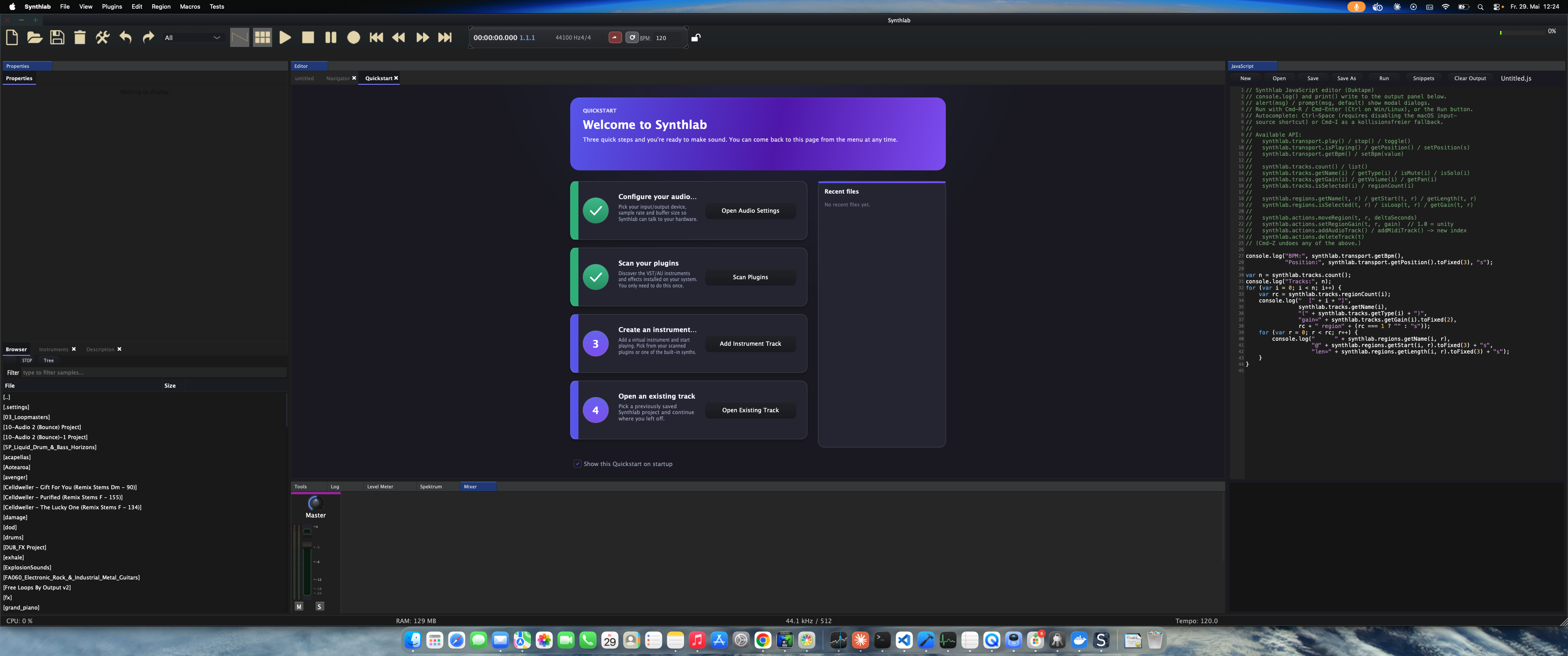Open a project with the folder icon

point(35,38)
